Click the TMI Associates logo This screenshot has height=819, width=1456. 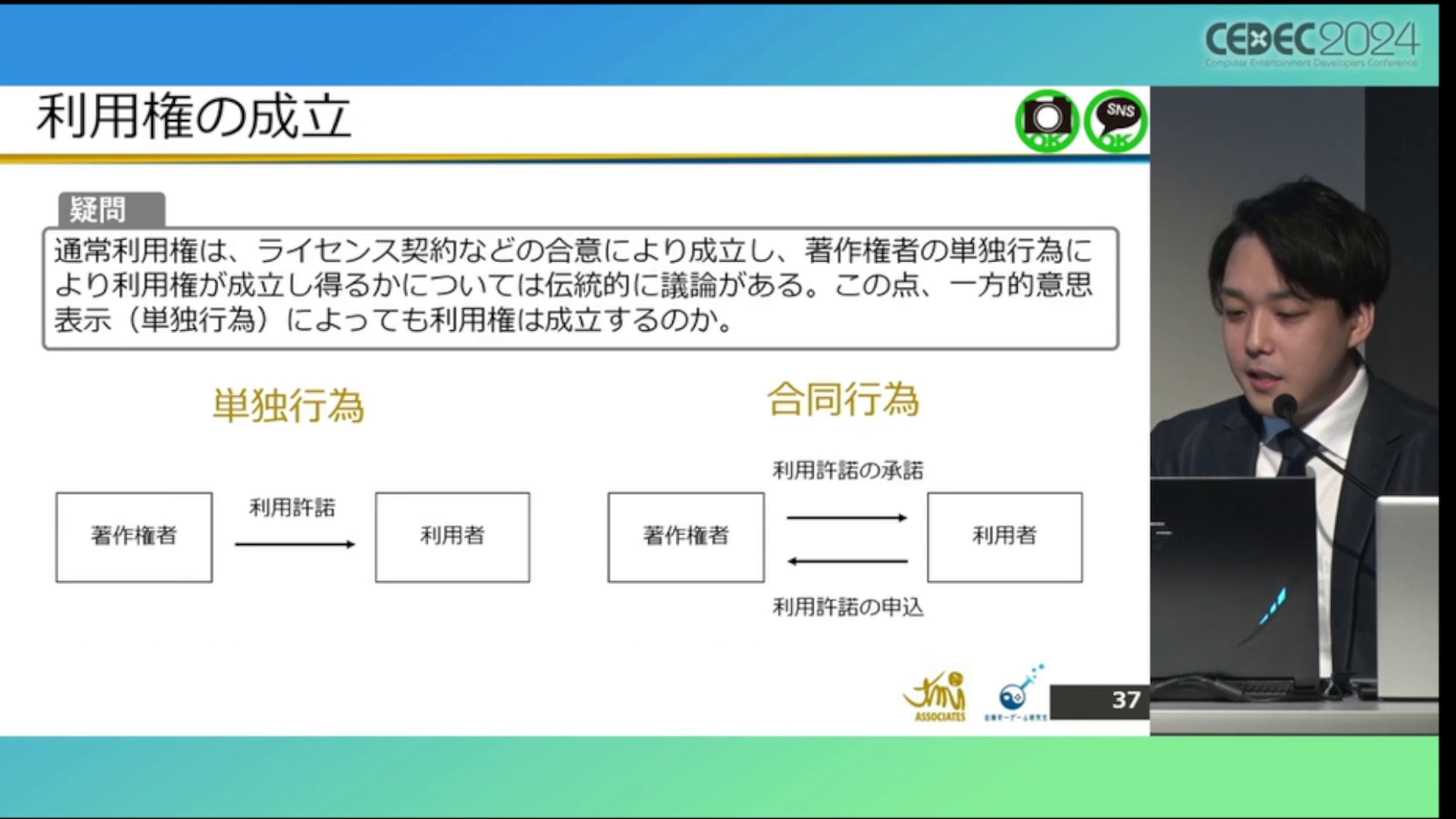[935, 696]
